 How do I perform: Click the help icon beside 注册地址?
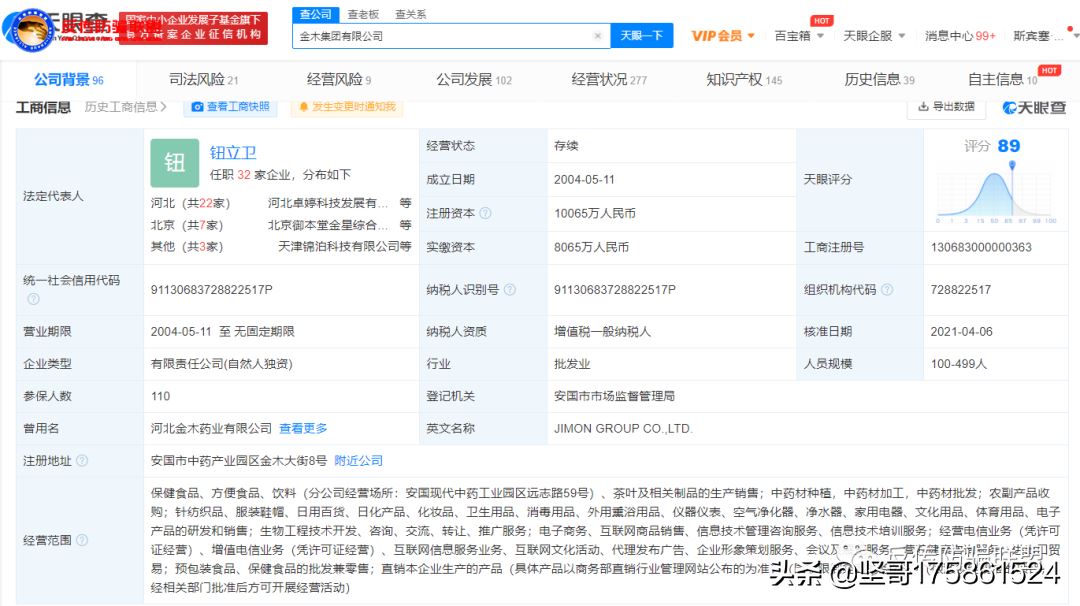[x=82, y=461]
